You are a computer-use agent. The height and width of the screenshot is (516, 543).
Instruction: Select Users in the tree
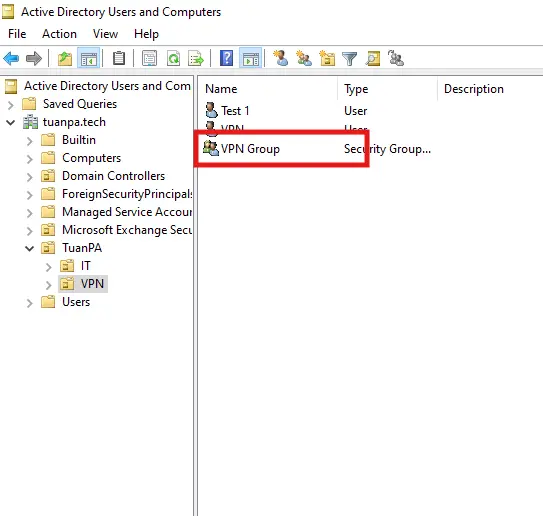click(x=76, y=302)
